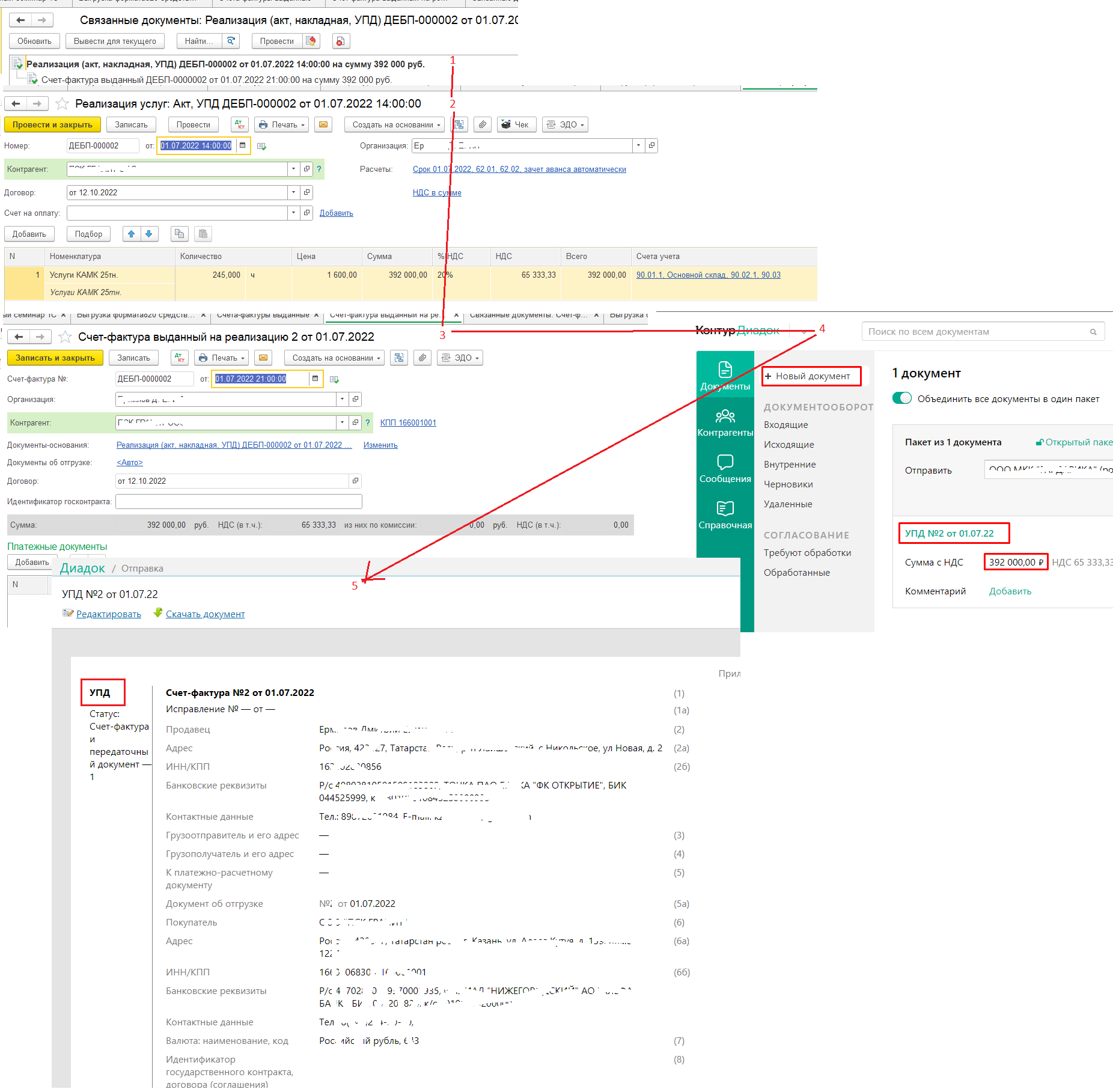The height and width of the screenshot is (1092, 1113).
Task: Close the Счет-фактура выданный на ре... tab
Action: [456, 315]
